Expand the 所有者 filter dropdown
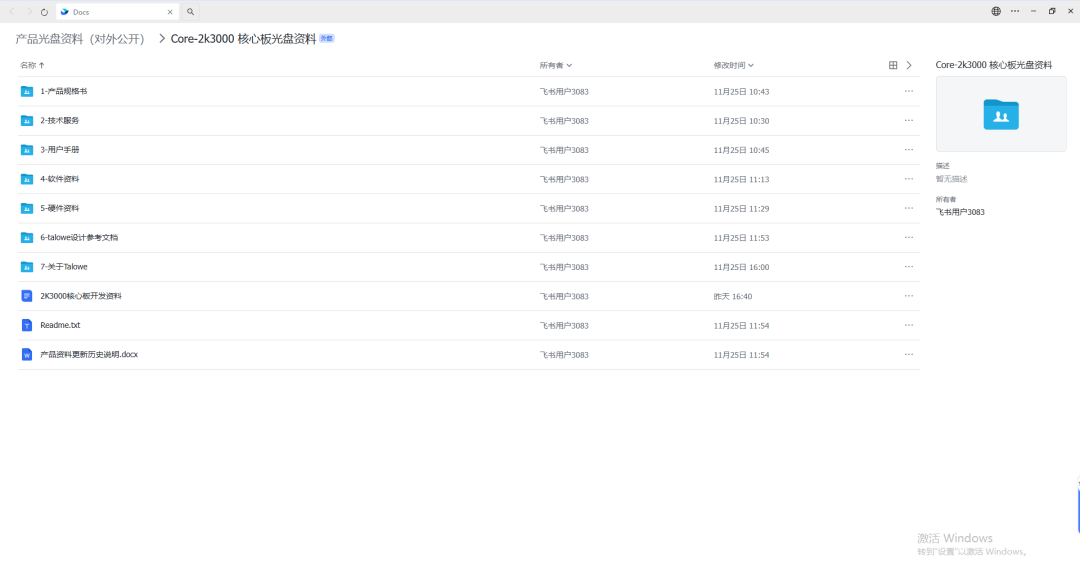This screenshot has width=1080, height=585. coord(556,65)
